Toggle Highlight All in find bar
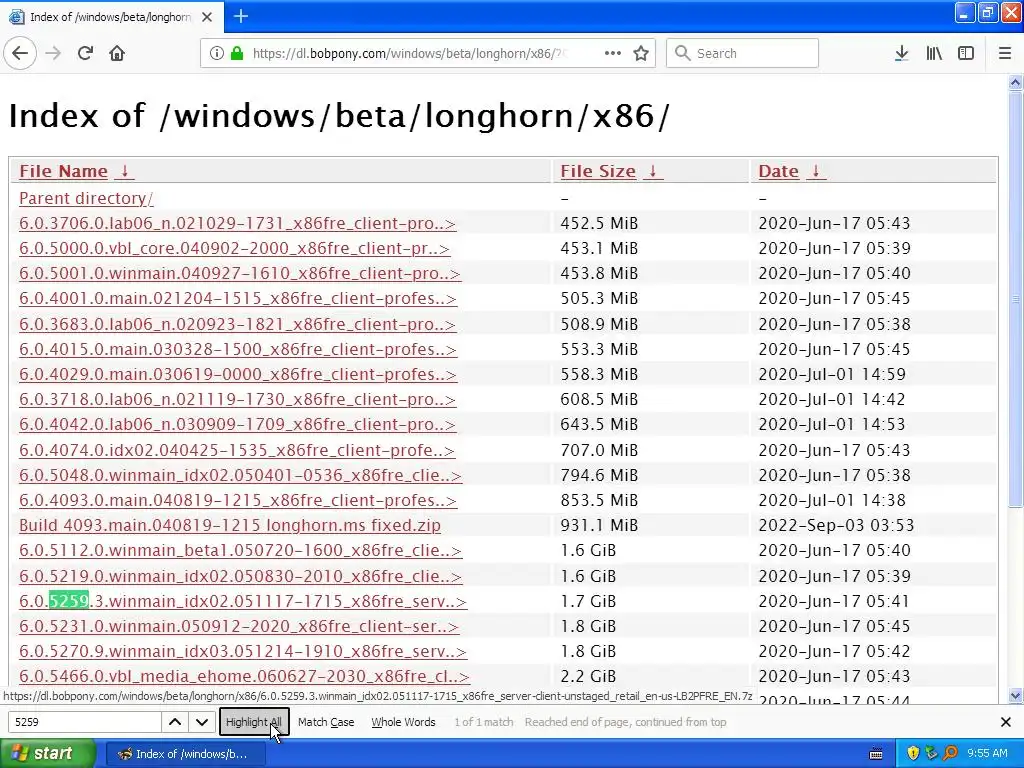 pyautogui.click(x=254, y=722)
